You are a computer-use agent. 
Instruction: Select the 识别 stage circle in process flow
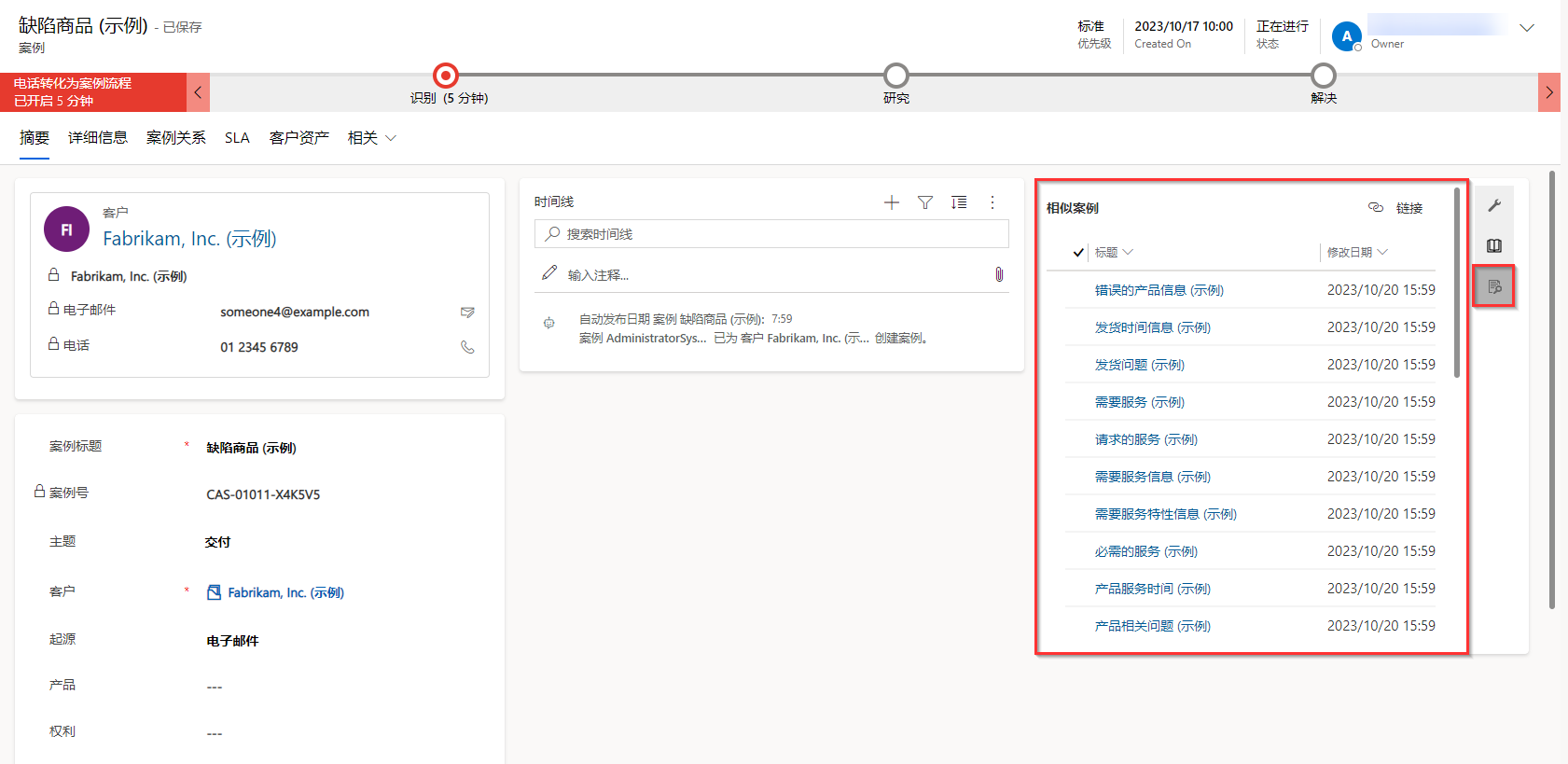446,75
